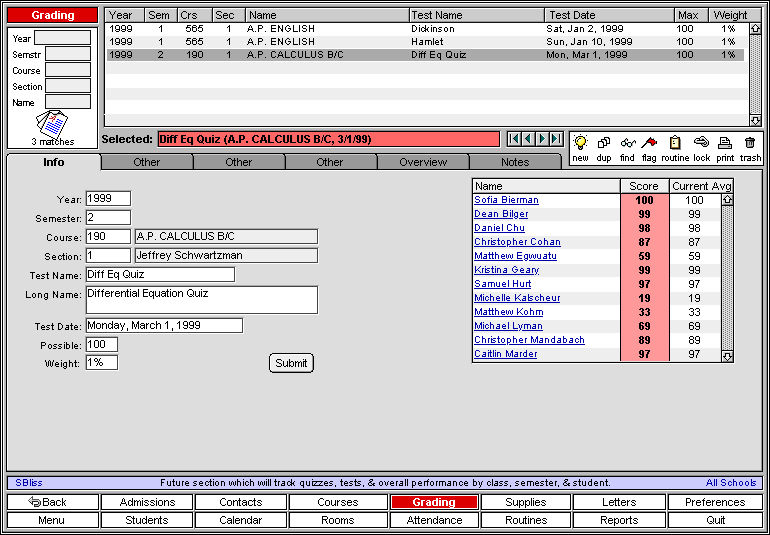770x535 pixels.
Task: Click the Quit button
Action: tap(715, 520)
